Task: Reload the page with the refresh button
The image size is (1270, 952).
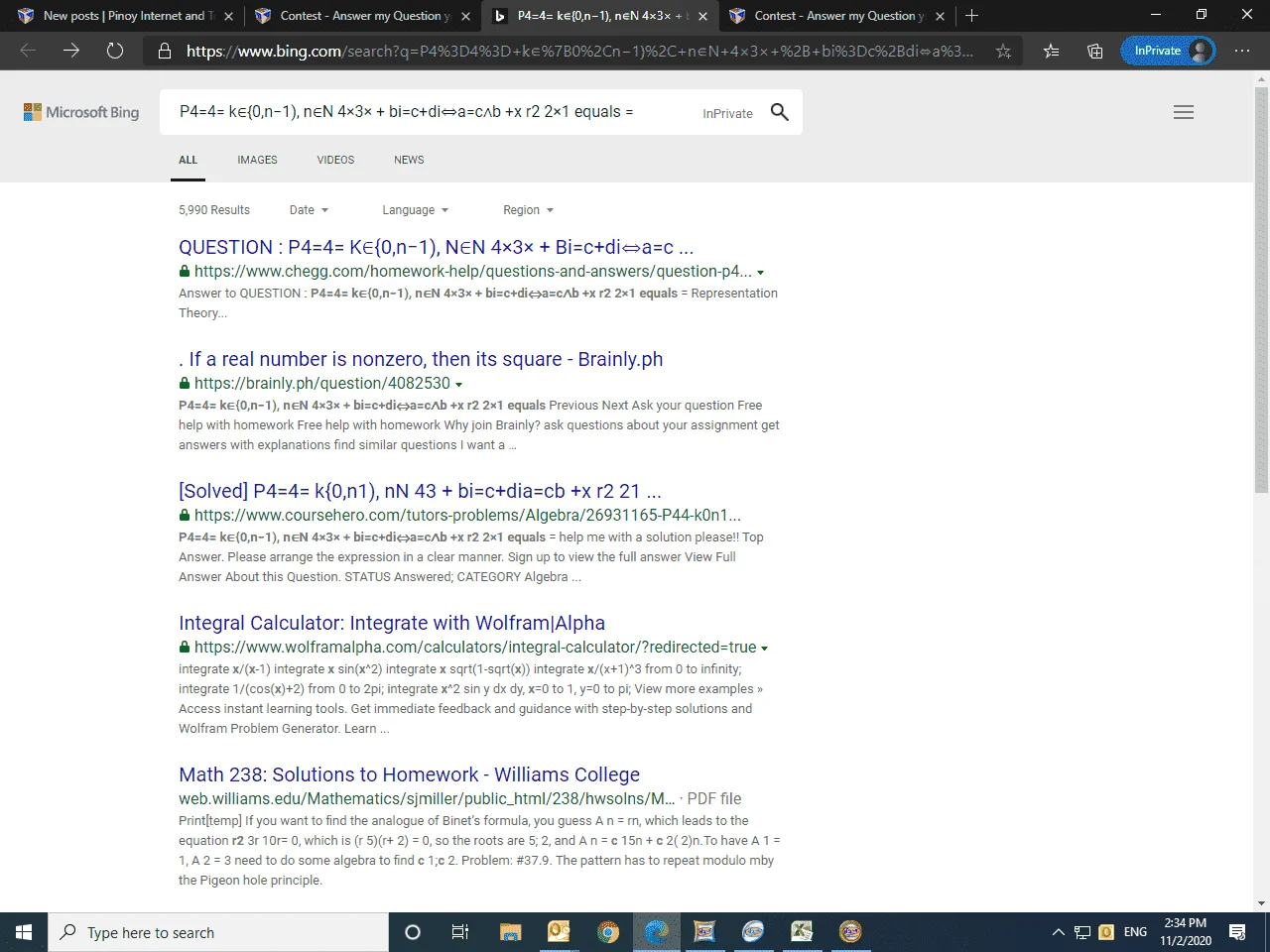Action: pos(115,51)
